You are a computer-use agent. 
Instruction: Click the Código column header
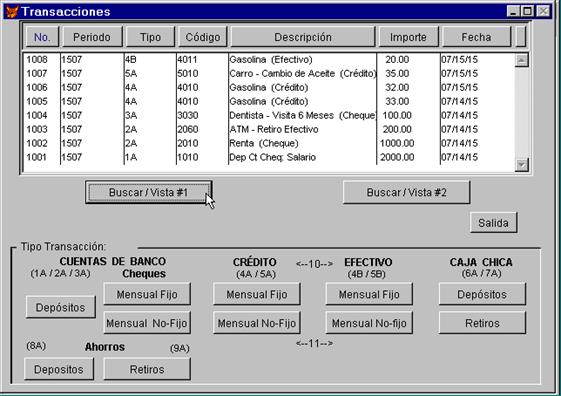[x=203, y=37]
